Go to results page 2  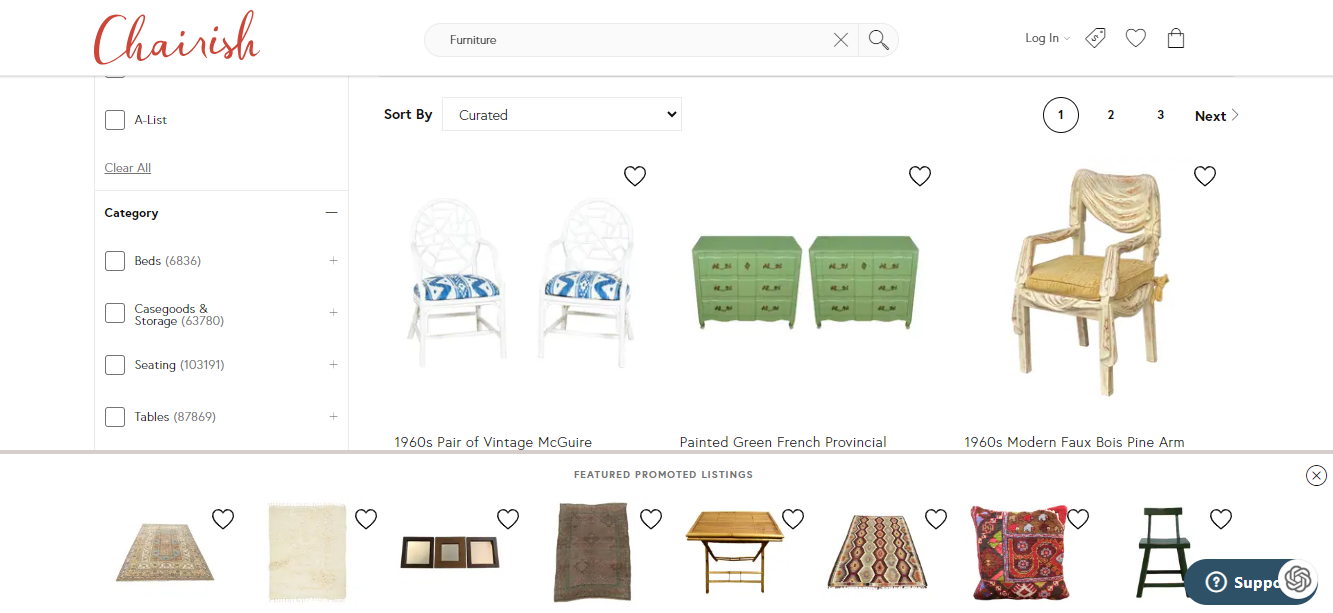[1110, 115]
